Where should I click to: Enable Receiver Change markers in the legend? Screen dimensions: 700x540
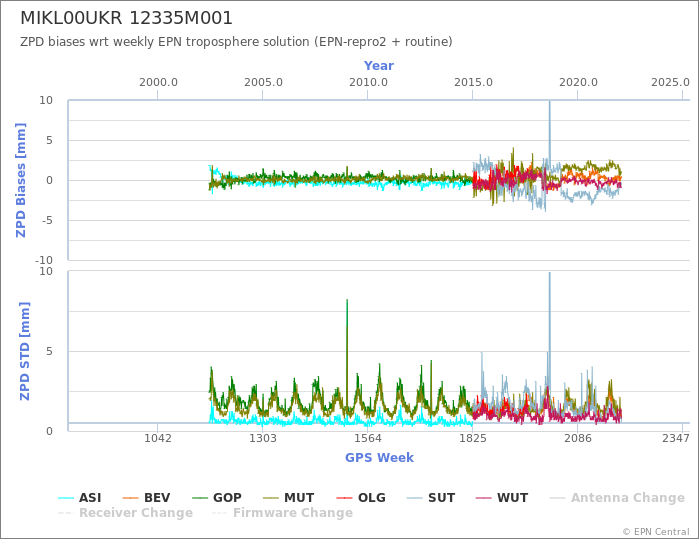(x=125, y=513)
